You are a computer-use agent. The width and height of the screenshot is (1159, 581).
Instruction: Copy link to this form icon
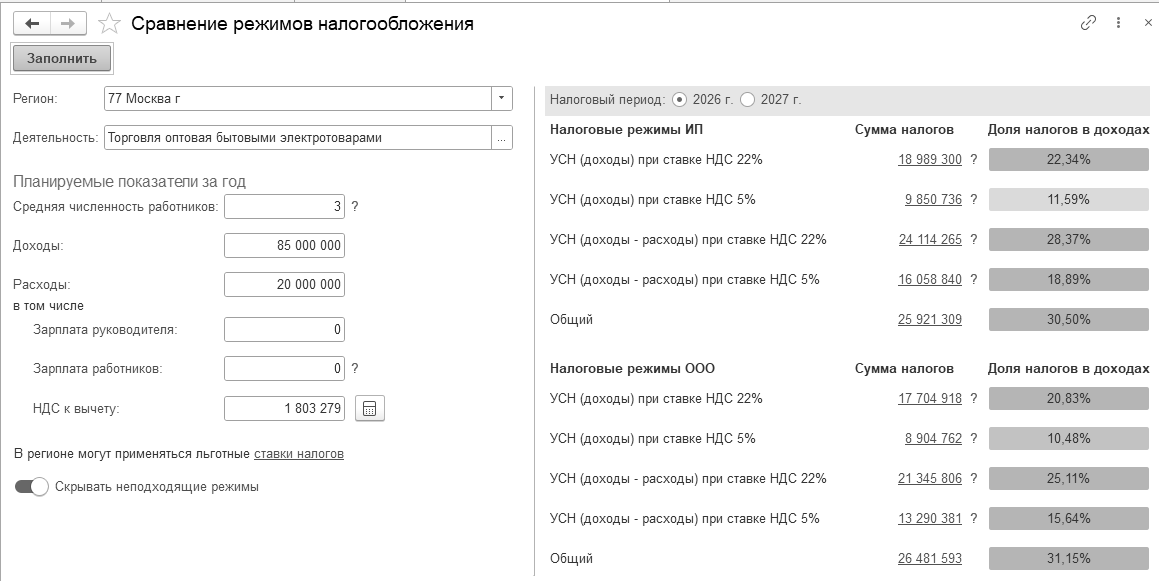(1089, 23)
